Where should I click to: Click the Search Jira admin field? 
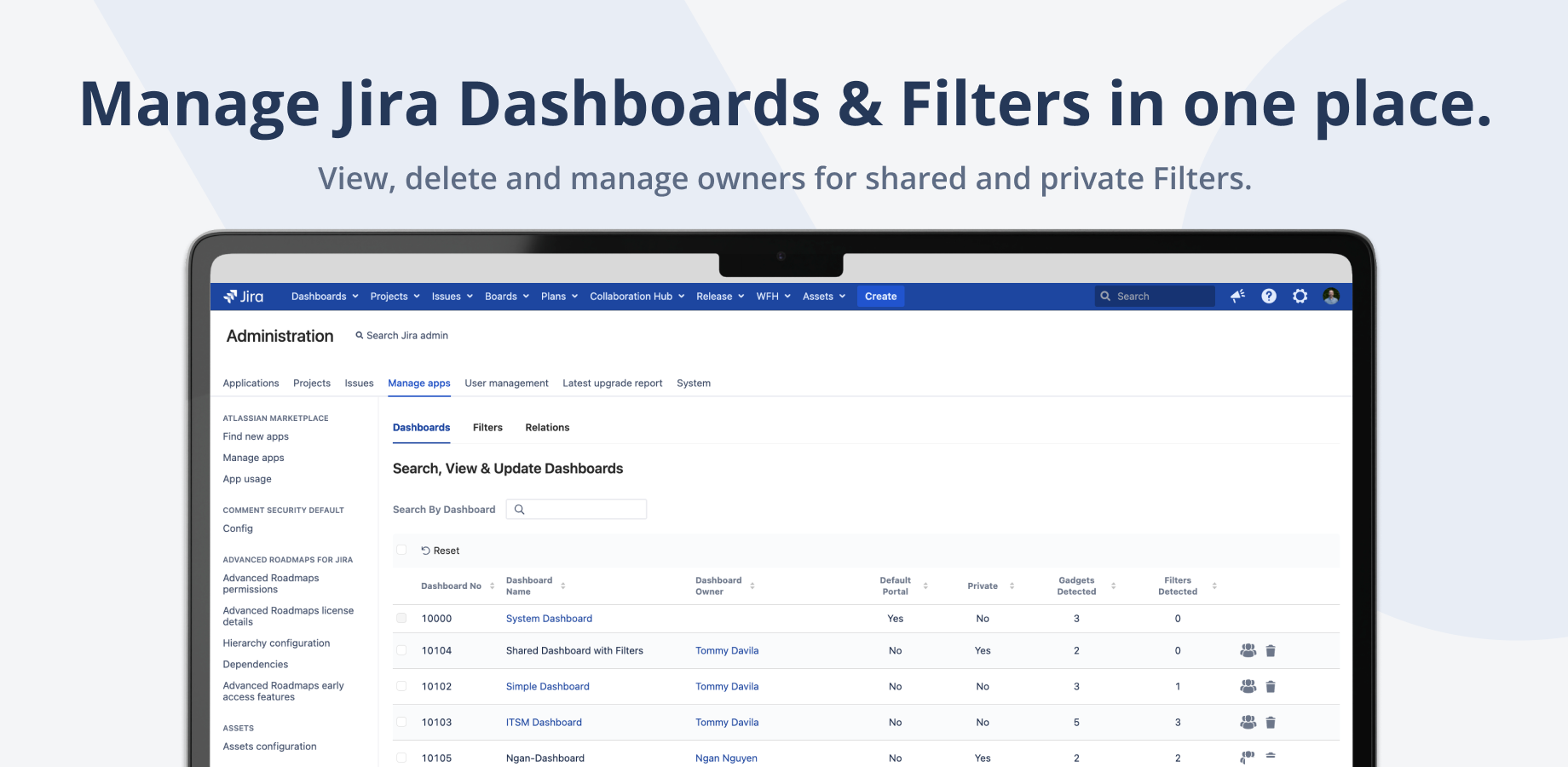coord(401,336)
